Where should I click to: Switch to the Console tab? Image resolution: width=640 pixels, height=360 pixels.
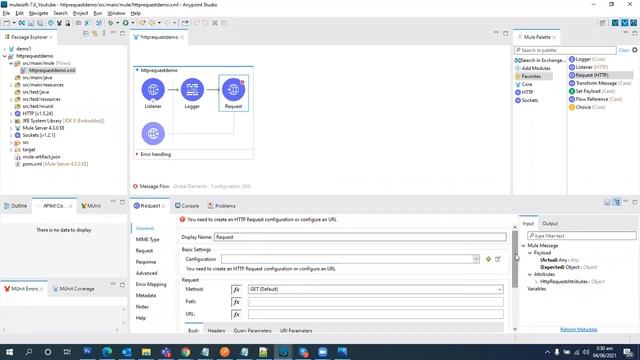tap(187, 206)
